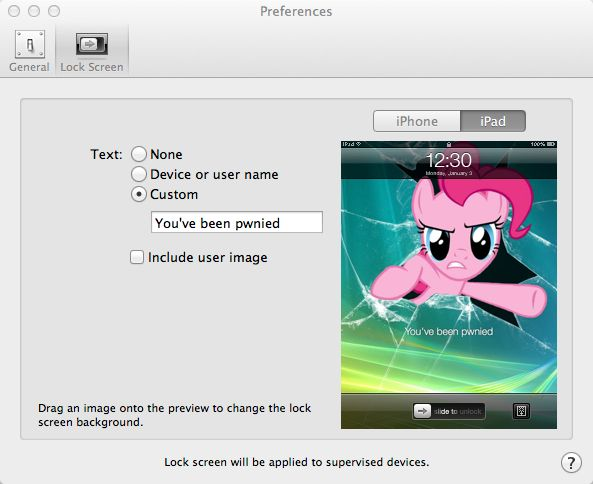Minimize the Preferences window

pos(34,11)
